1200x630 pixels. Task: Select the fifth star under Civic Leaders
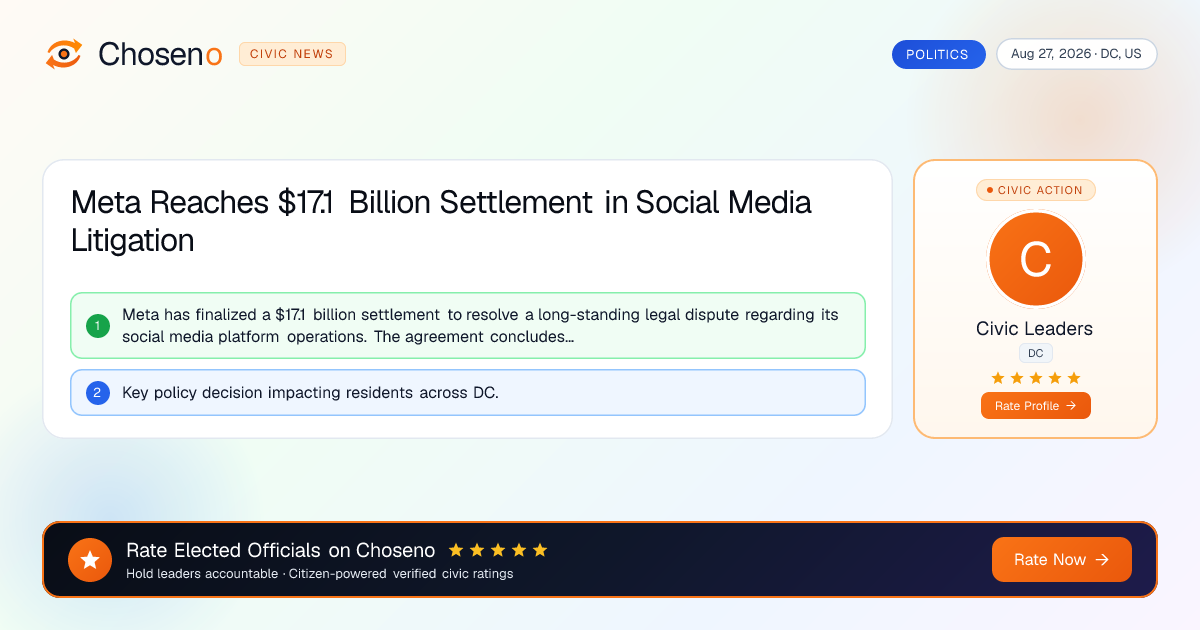click(1074, 378)
